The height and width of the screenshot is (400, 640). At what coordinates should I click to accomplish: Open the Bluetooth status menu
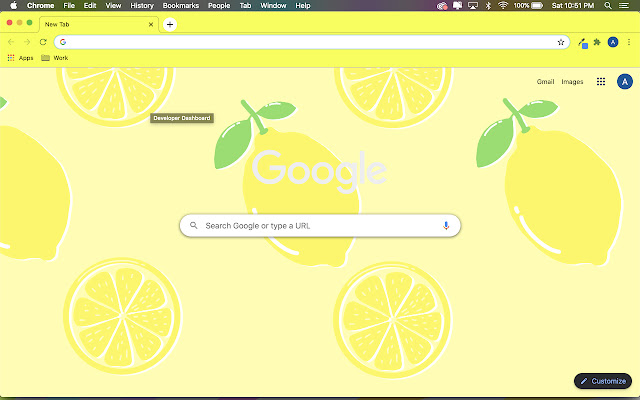click(488, 5)
